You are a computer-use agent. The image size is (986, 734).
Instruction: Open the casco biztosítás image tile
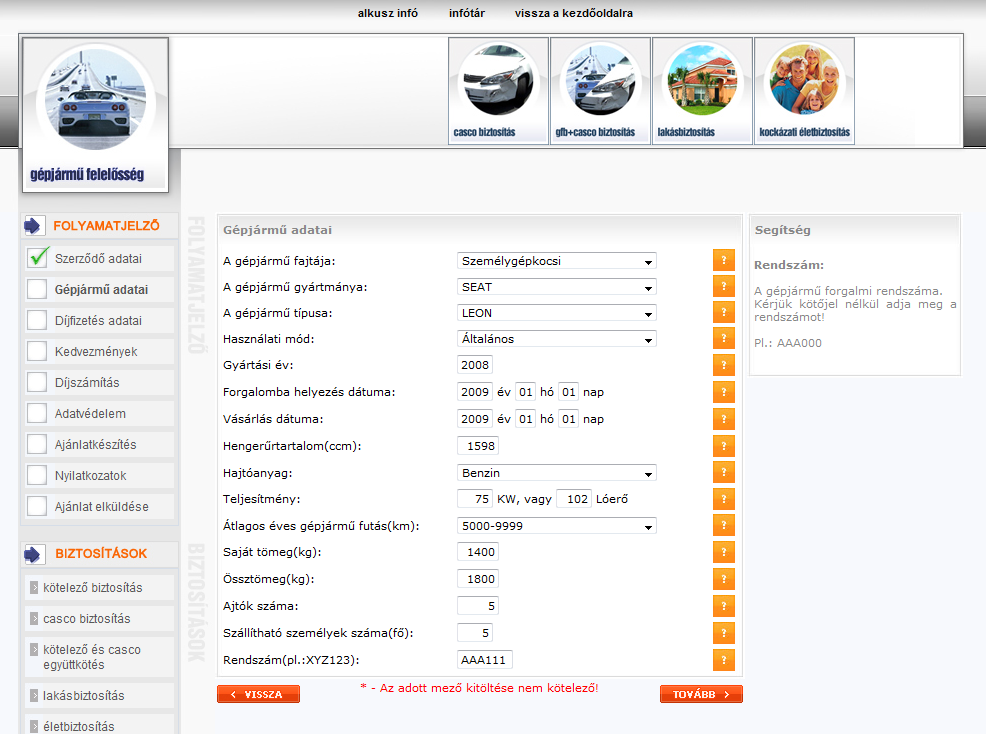pyautogui.click(x=498, y=91)
